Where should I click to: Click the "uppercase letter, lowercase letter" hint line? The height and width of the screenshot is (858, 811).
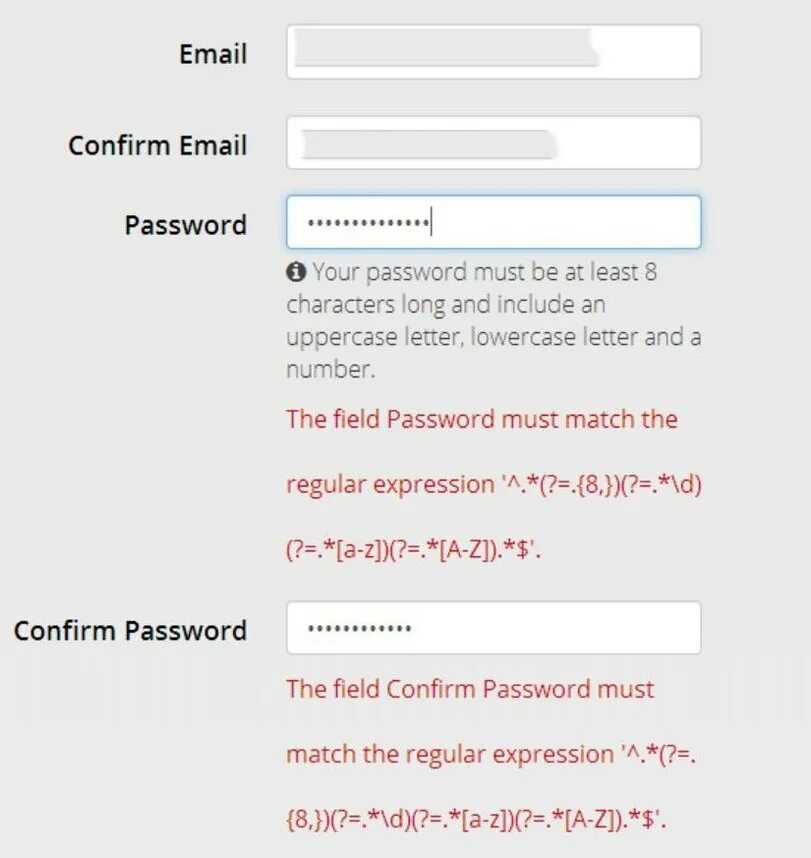pos(492,337)
